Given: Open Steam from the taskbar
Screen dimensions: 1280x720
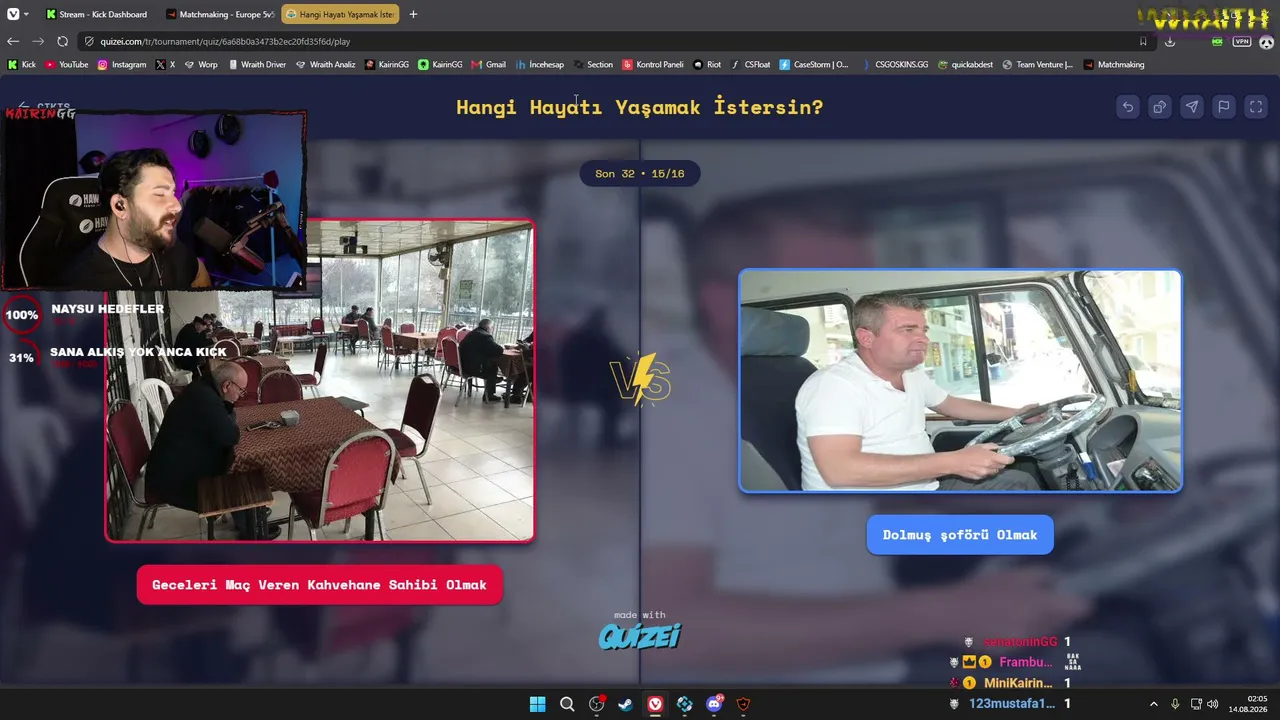Looking at the screenshot, I should coord(626,704).
